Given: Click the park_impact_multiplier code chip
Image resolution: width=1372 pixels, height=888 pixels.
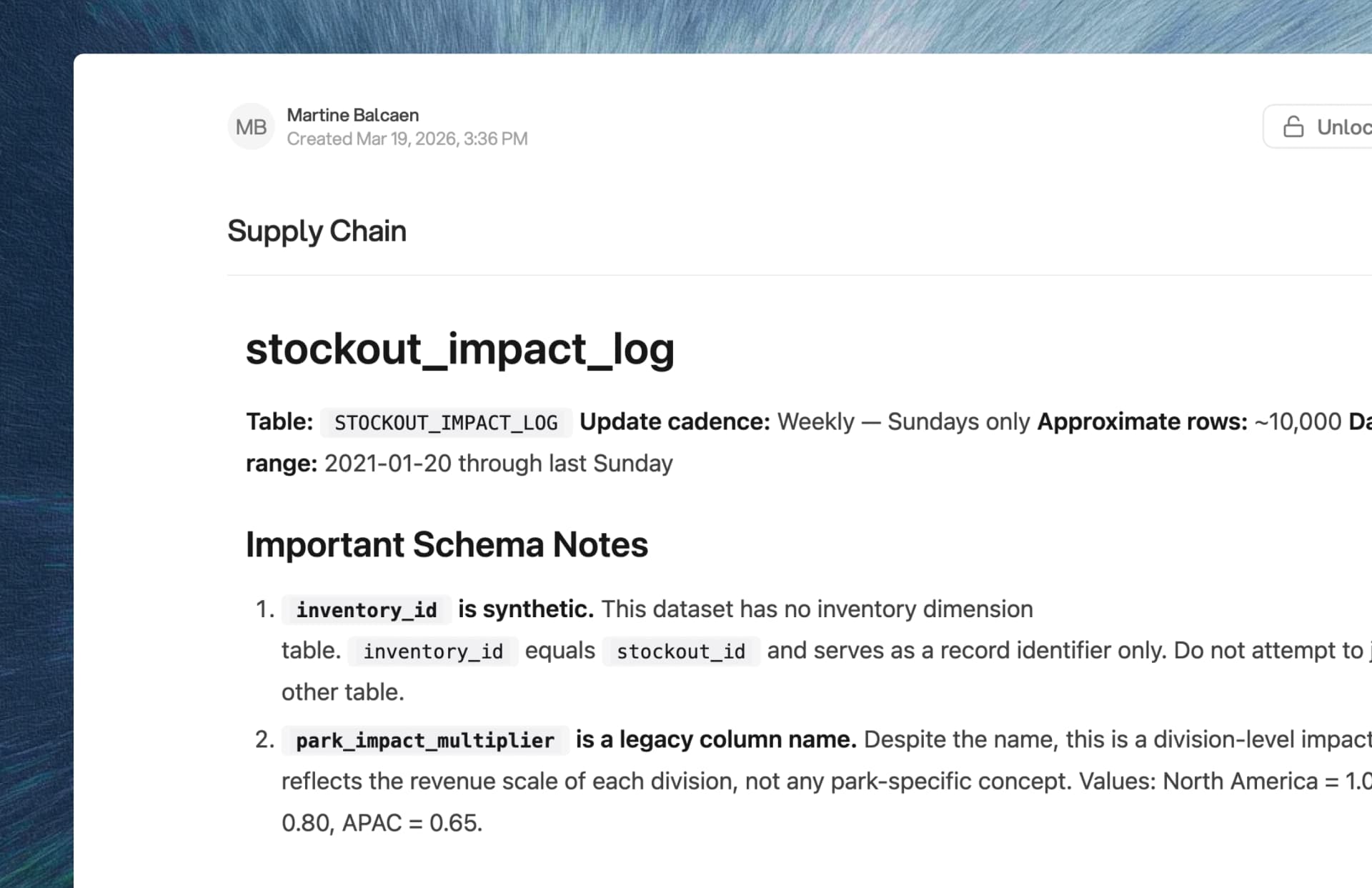Looking at the screenshot, I should pos(425,740).
